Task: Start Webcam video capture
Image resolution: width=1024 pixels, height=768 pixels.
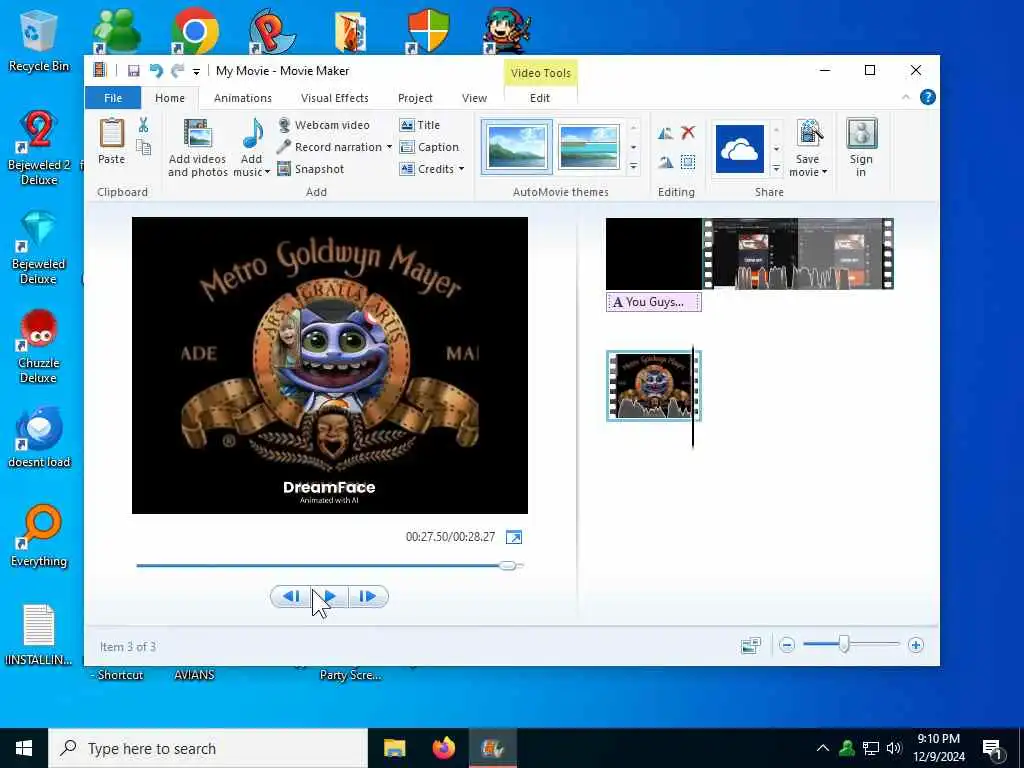Action: coord(324,125)
